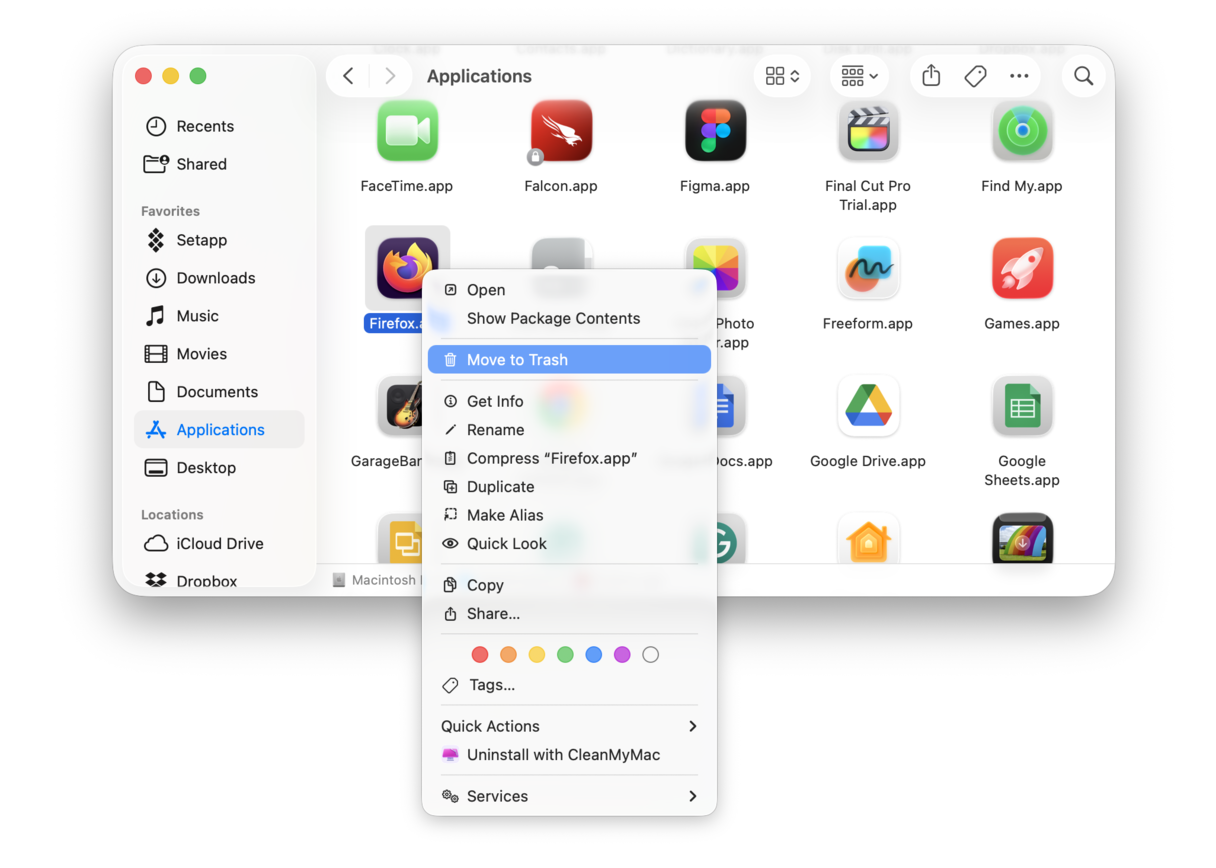
Task: Open the search field with the magnifier
Action: 1084,75
